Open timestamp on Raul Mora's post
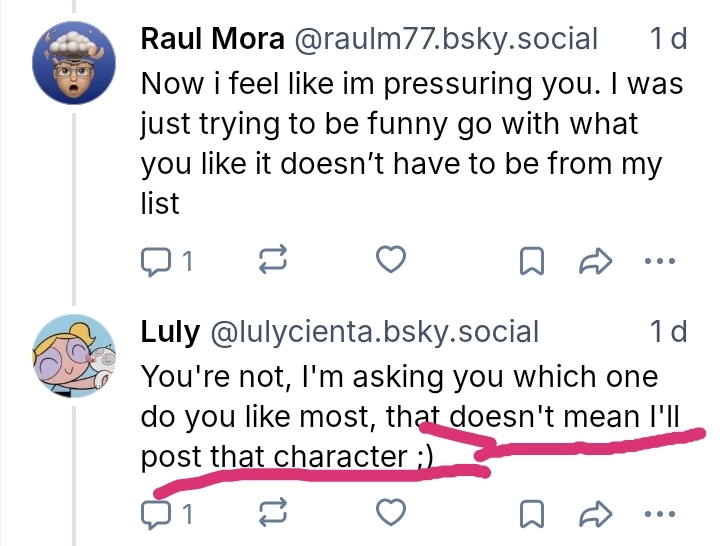The image size is (720, 546). tap(667, 39)
